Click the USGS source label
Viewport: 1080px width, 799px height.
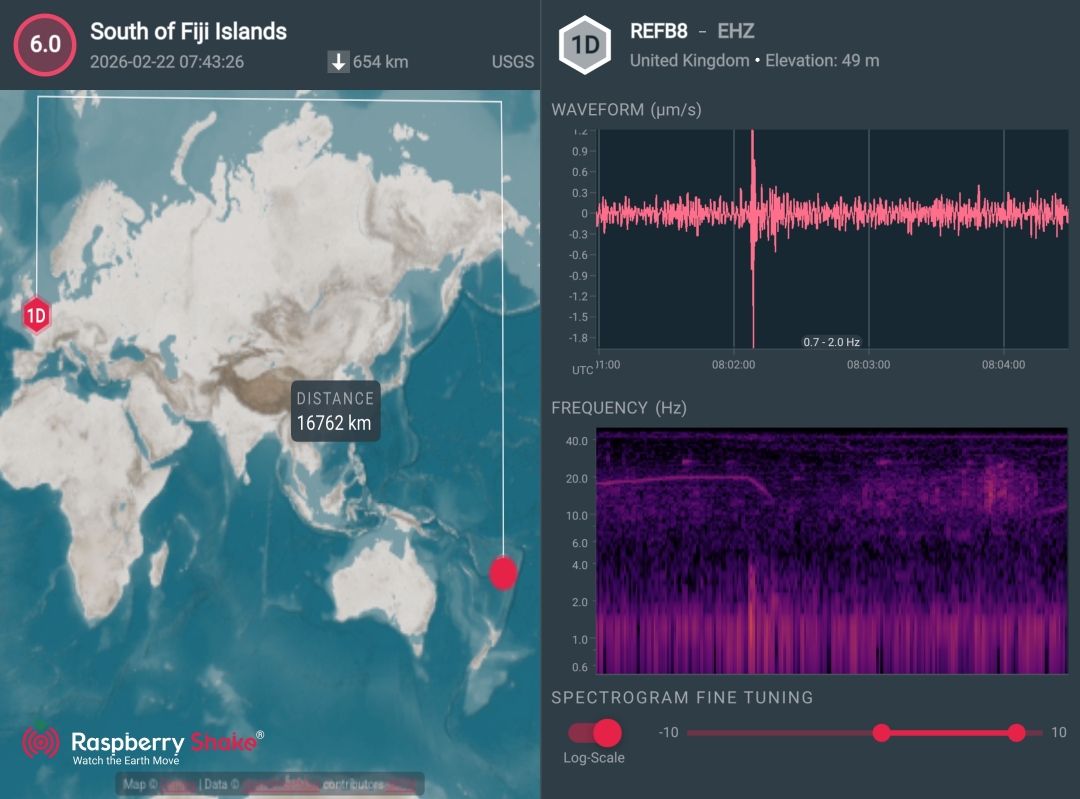pos(512,62)
